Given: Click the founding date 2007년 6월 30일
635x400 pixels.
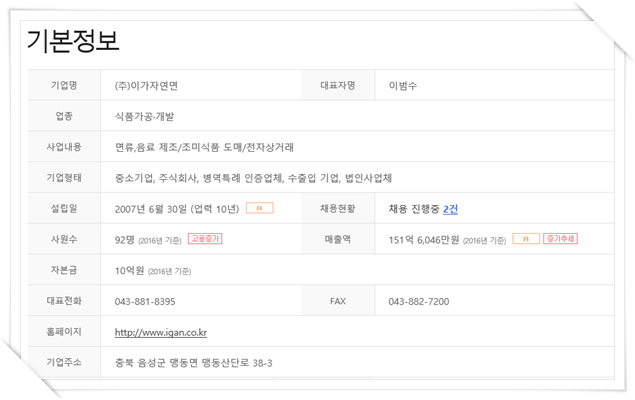Looking at the screenshot, I should [151, 209].
